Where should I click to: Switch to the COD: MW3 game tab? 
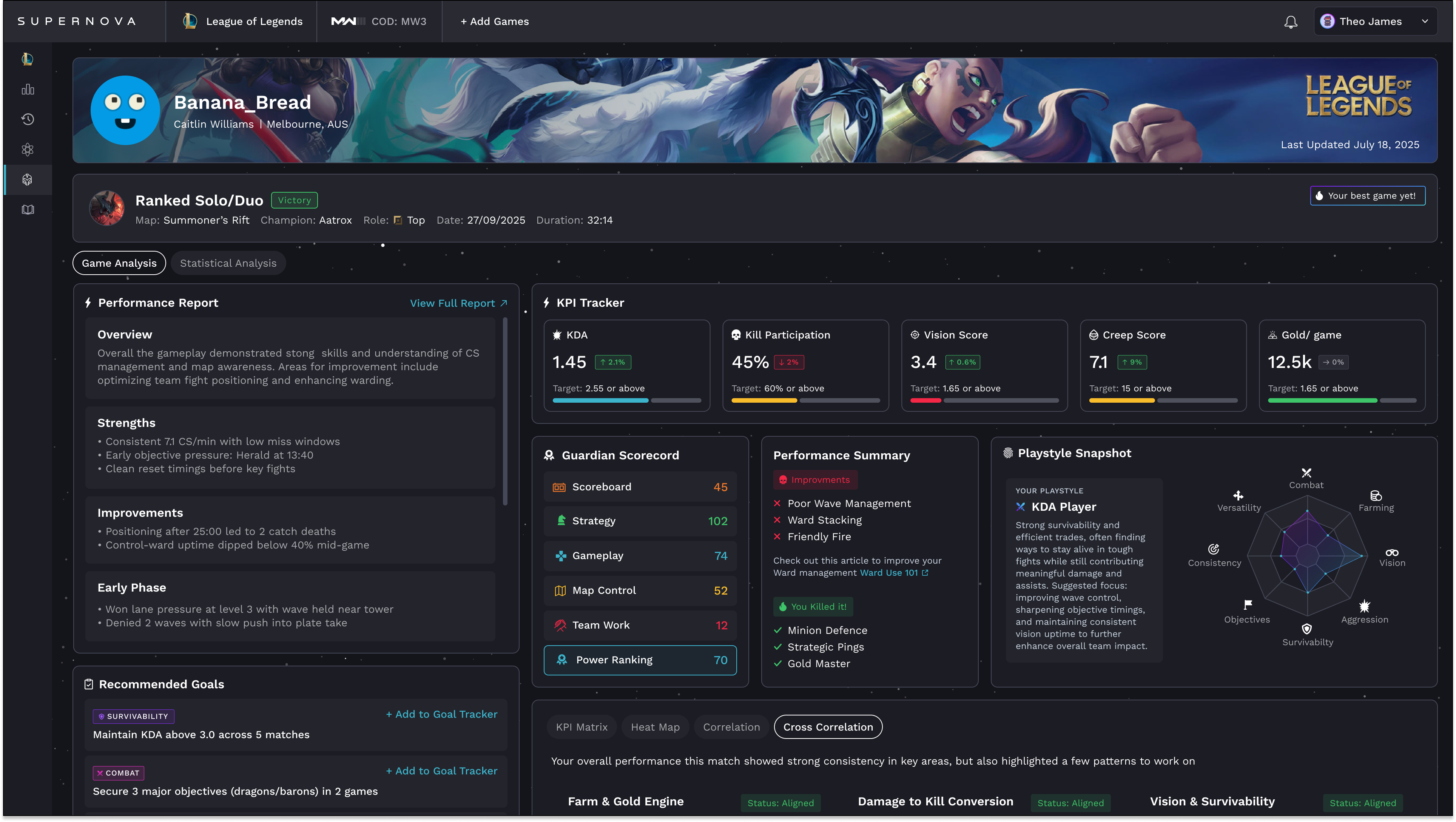pyautogui.click(x=379, y=22)
